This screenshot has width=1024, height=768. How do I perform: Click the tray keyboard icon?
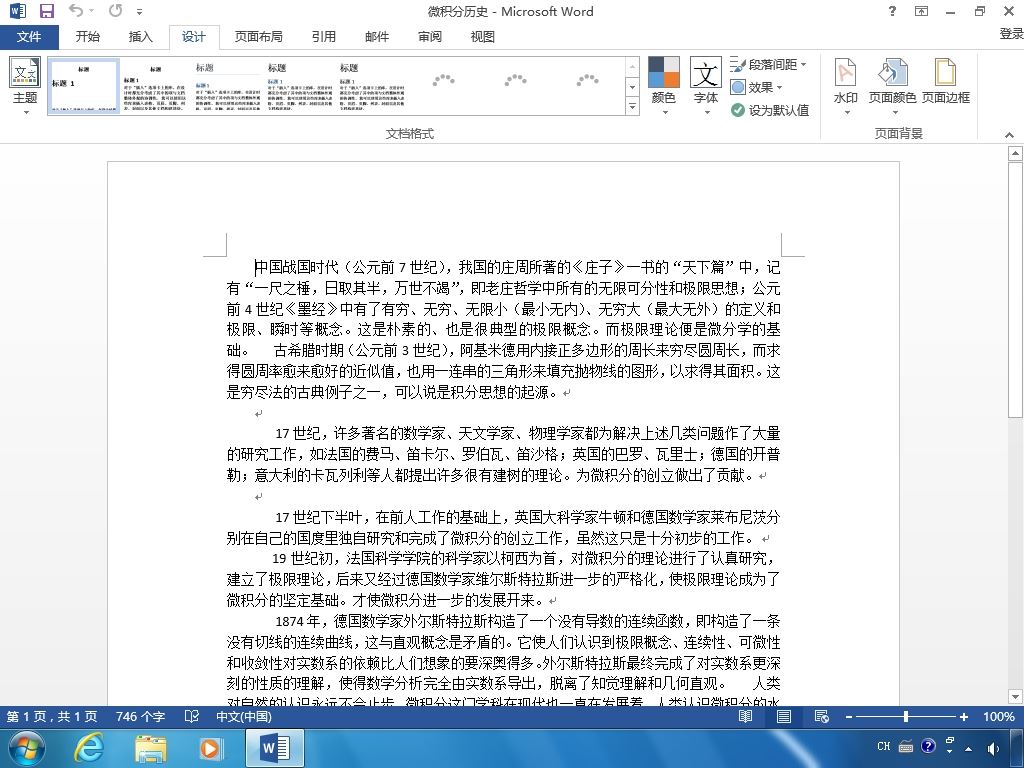pos(906,746)
